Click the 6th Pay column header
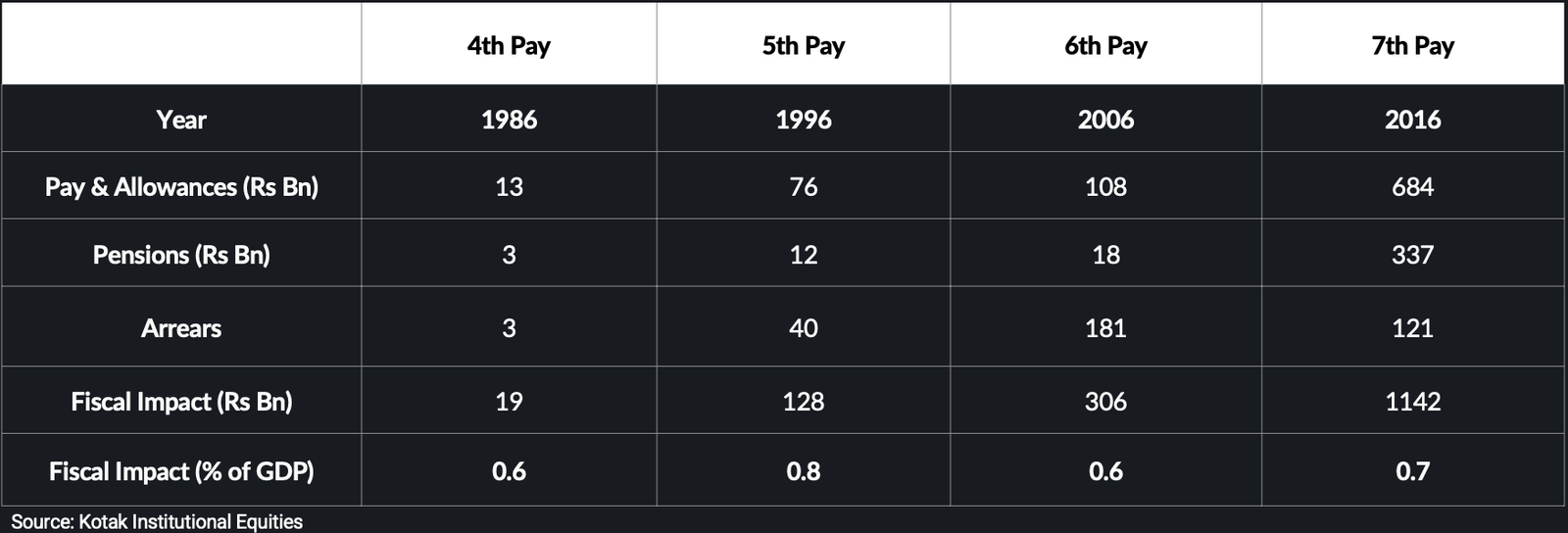 point(1105,46)
